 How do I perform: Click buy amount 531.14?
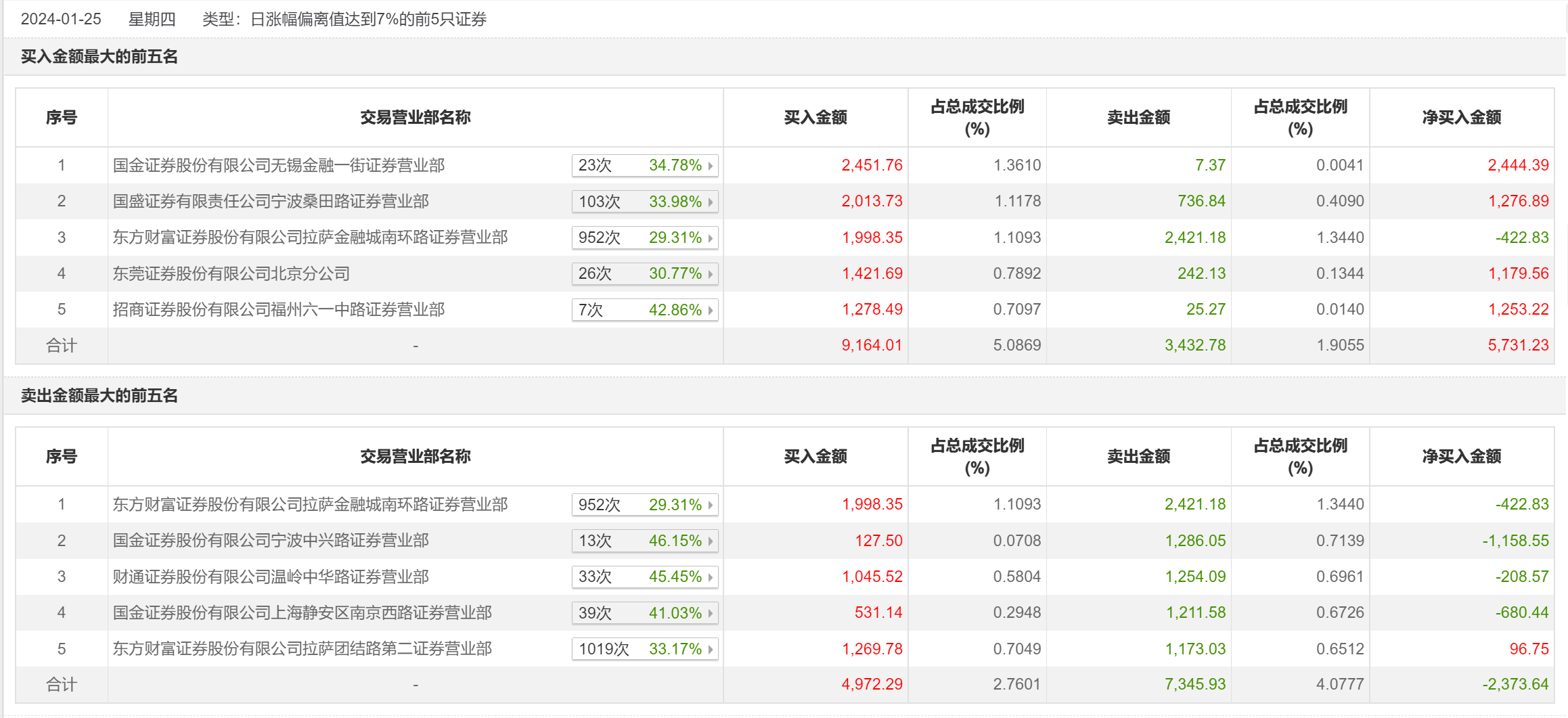(x=878, y=613)
